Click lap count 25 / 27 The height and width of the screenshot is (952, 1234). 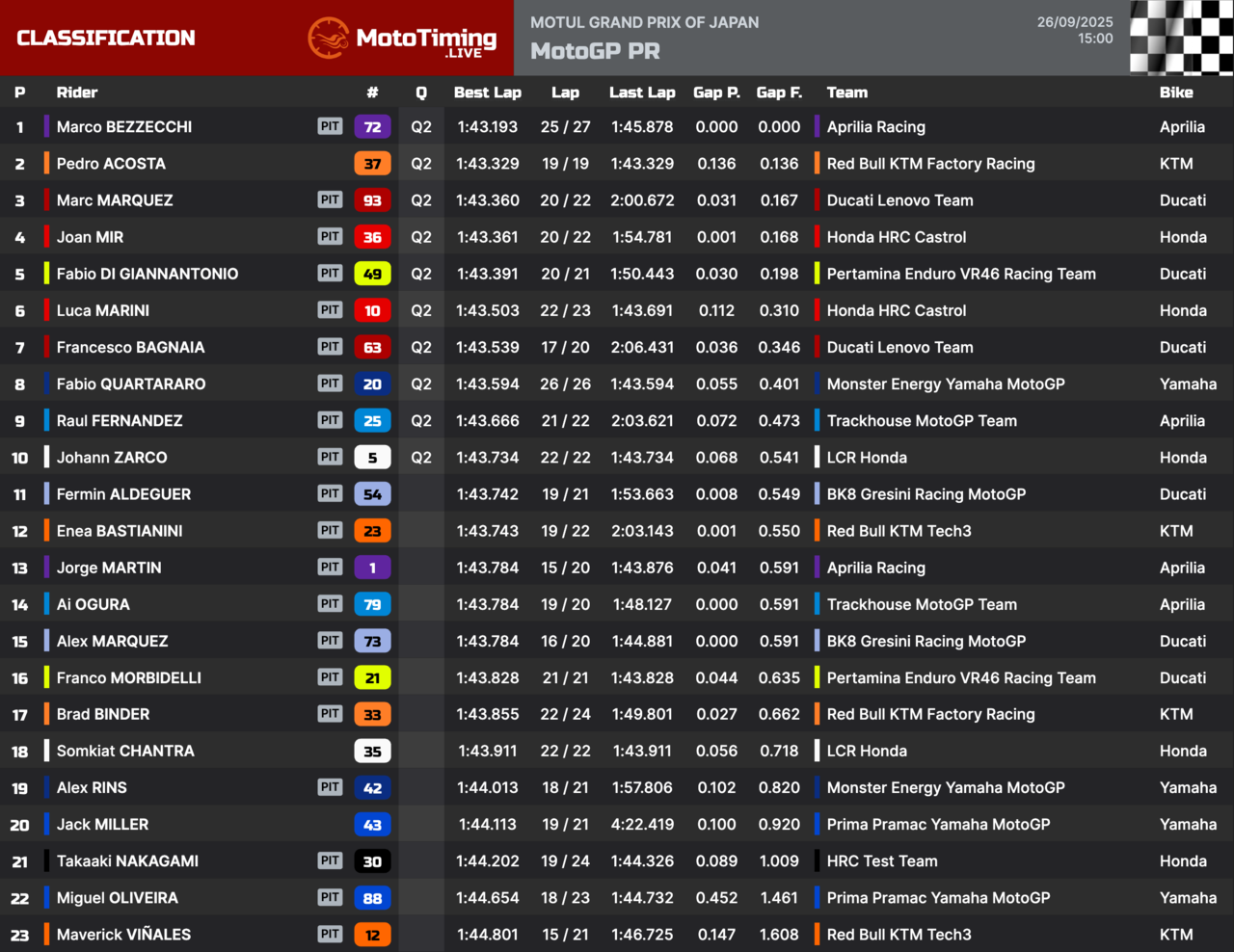coord(566,126)
